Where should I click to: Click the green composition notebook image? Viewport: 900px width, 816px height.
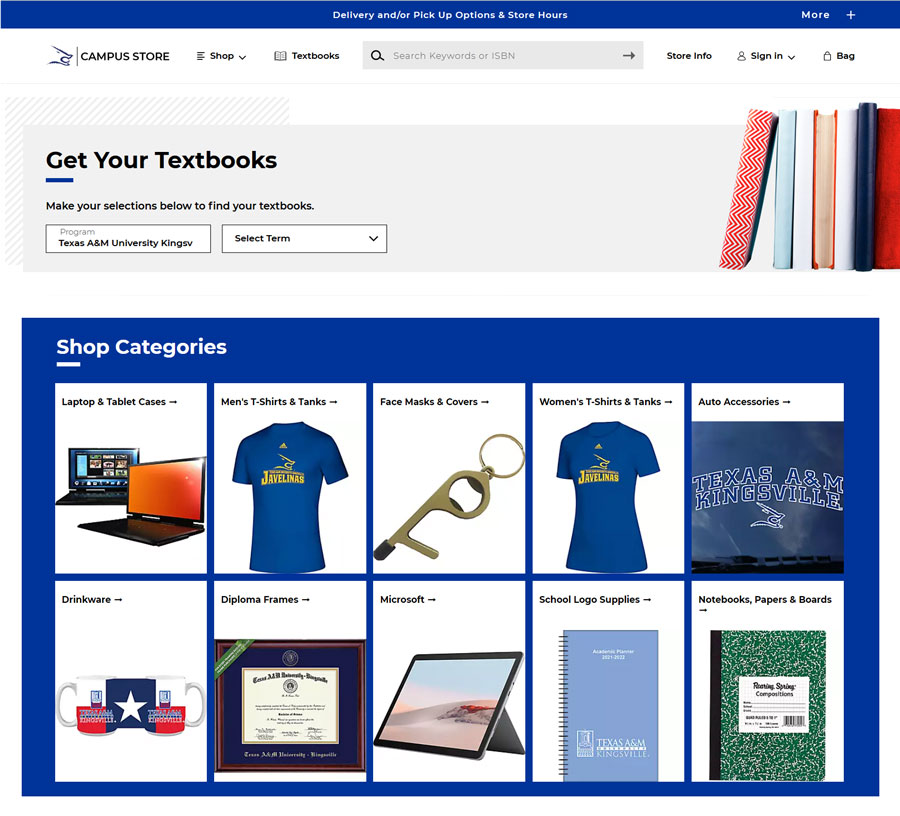tap(767, 706)
